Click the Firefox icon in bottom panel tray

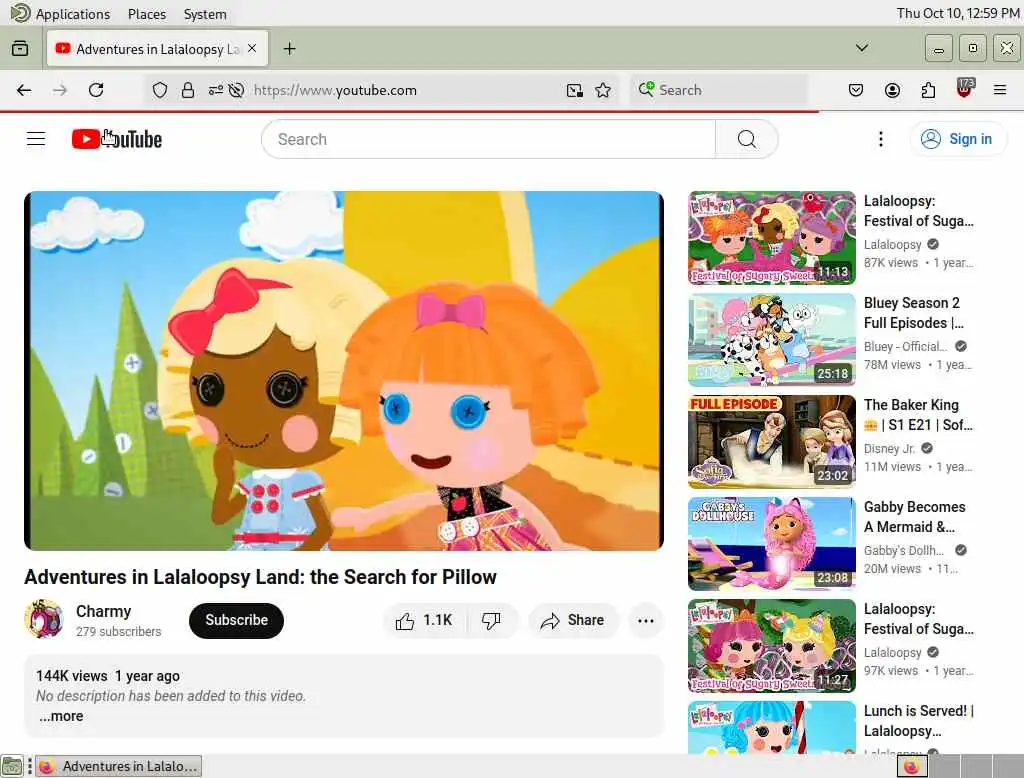coord(912,766)
